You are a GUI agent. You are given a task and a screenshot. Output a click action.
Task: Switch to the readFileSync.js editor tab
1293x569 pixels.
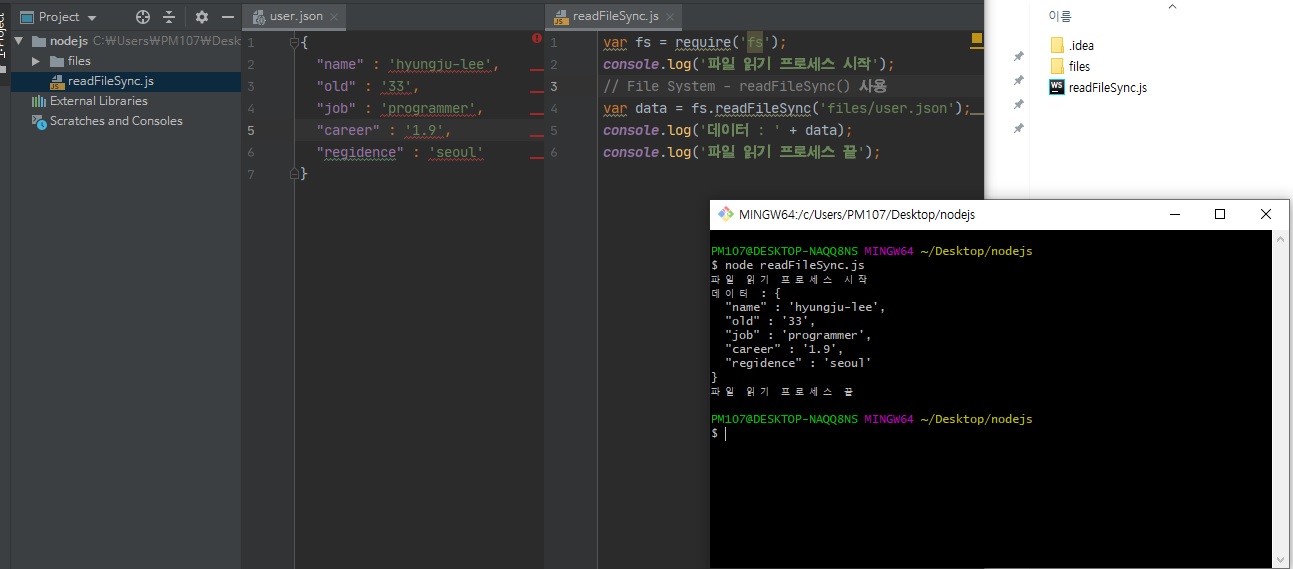pos(615,17)
